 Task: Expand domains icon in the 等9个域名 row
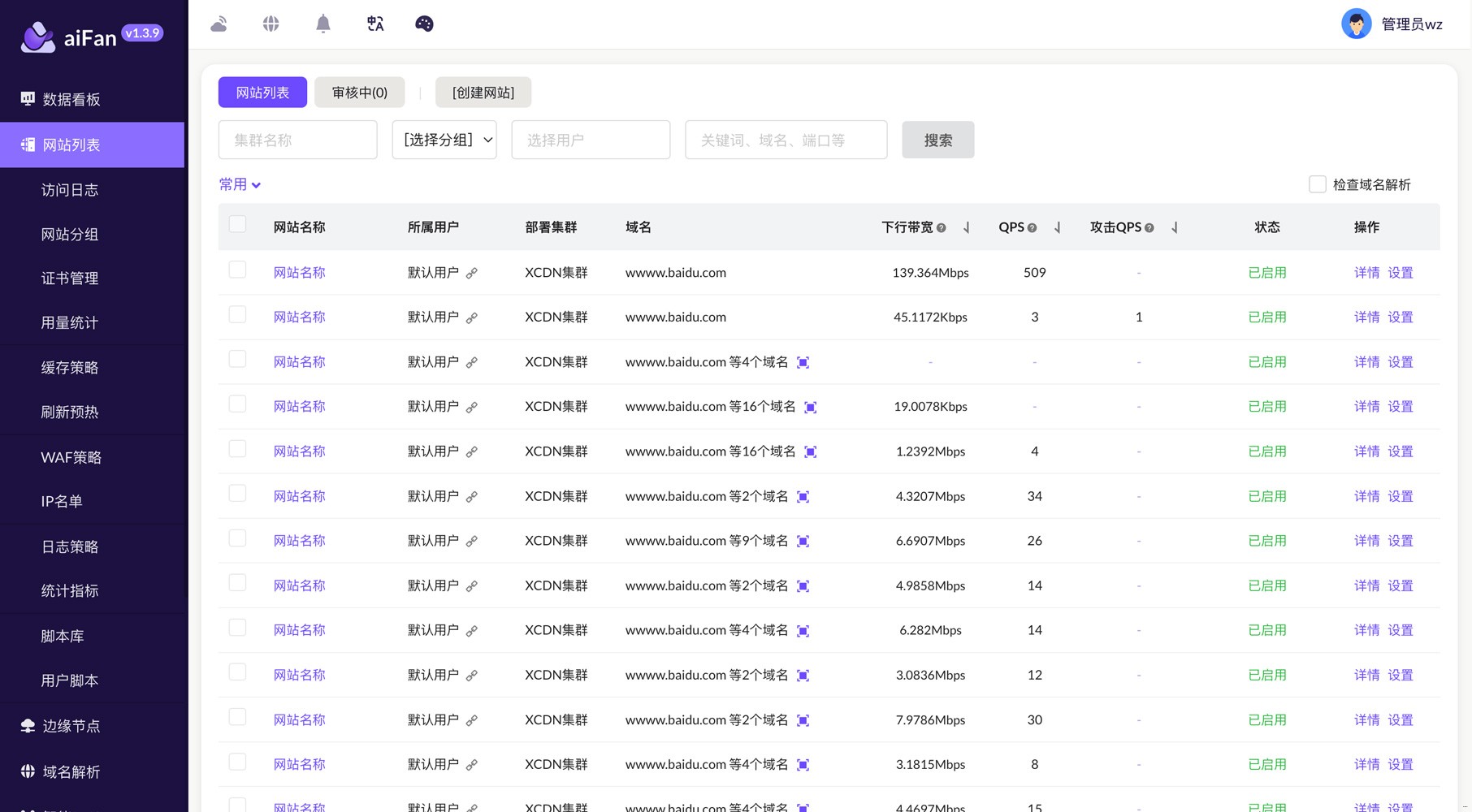coord(803,542)
